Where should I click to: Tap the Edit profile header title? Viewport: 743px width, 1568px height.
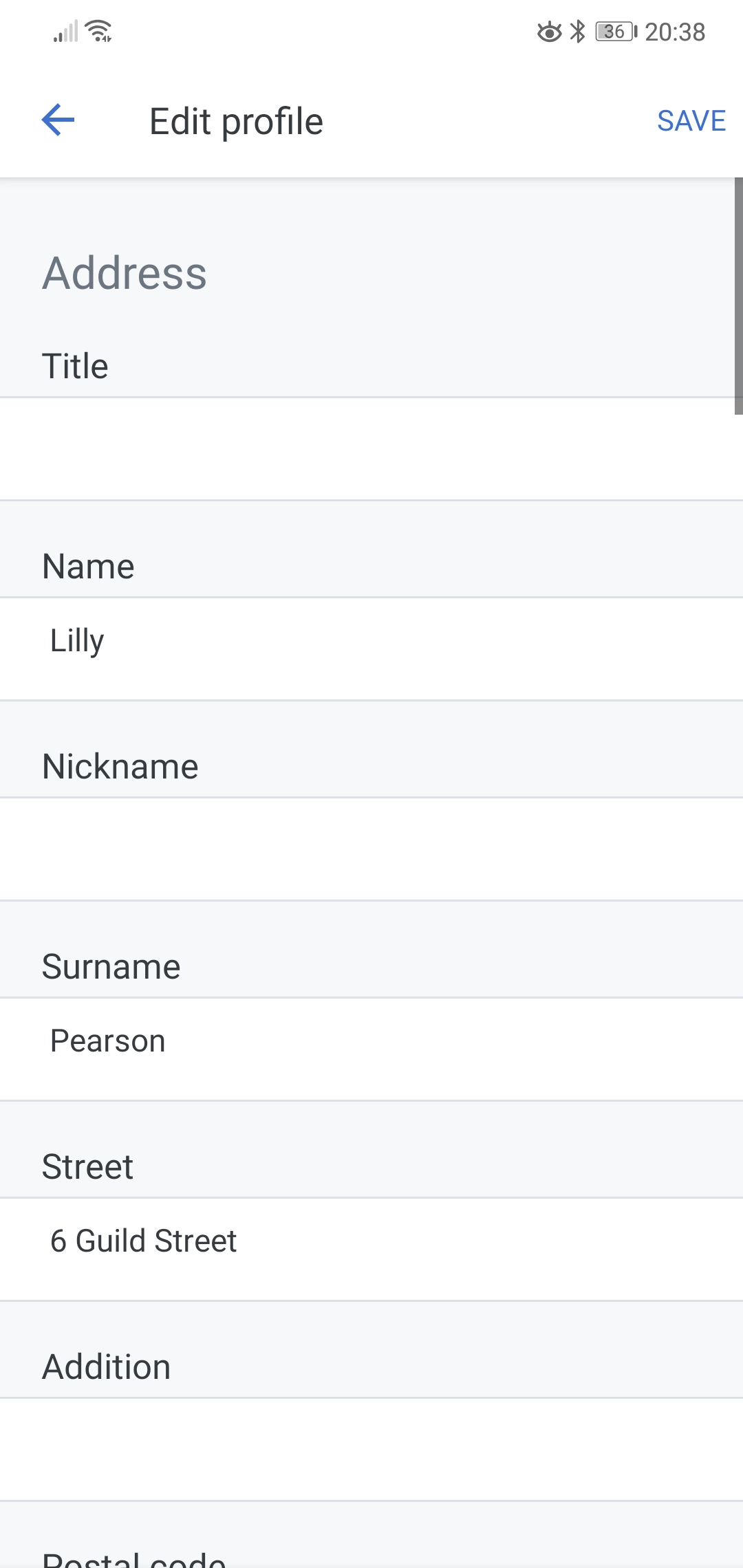pos(236,122)
